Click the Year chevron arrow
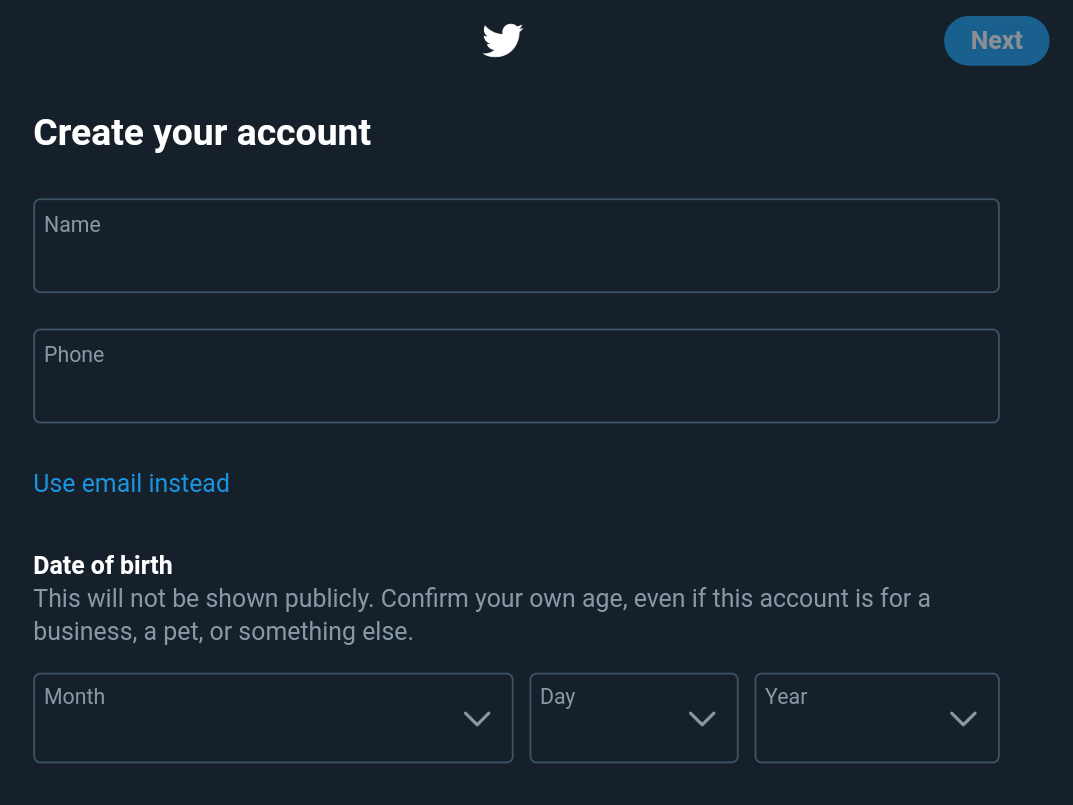 tap(963, 719)
